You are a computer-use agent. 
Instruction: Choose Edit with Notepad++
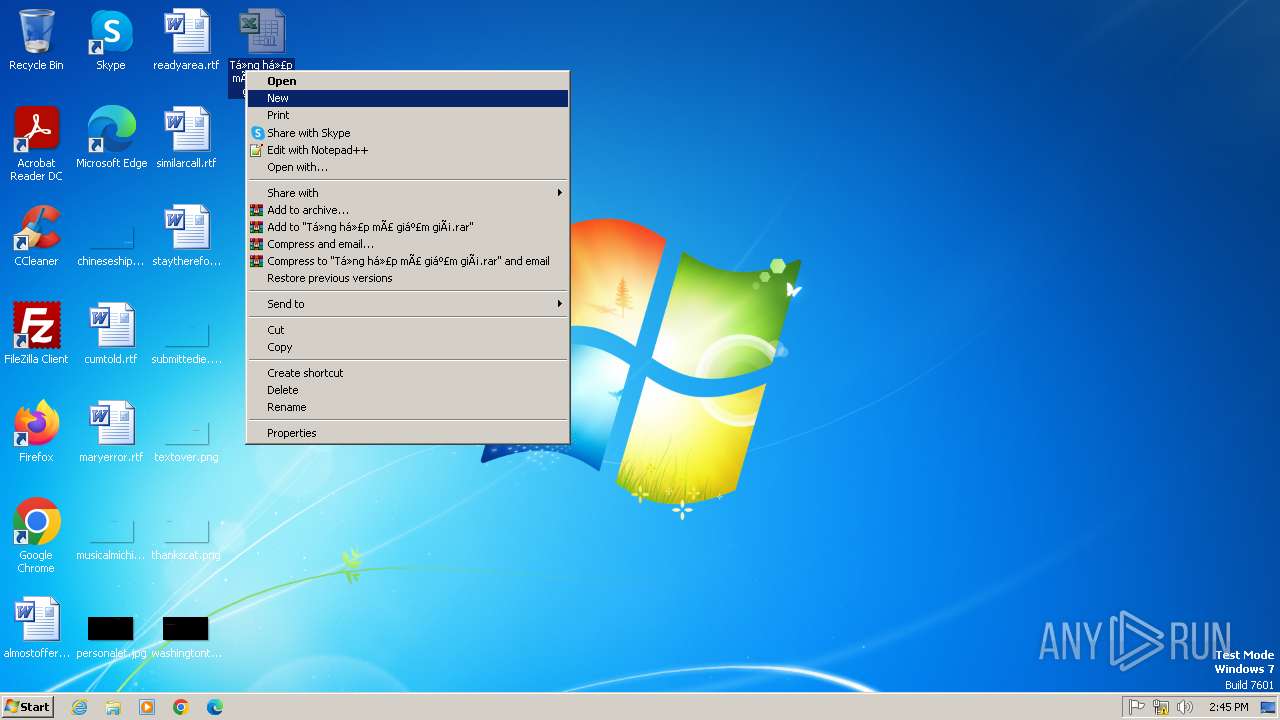click(408, 150)
